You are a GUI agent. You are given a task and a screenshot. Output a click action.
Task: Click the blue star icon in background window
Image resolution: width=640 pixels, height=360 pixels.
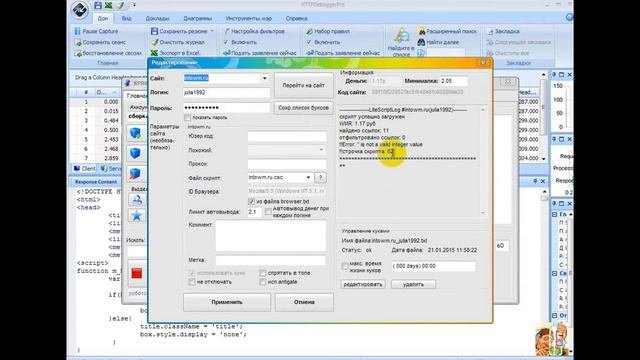click(137, 216)
